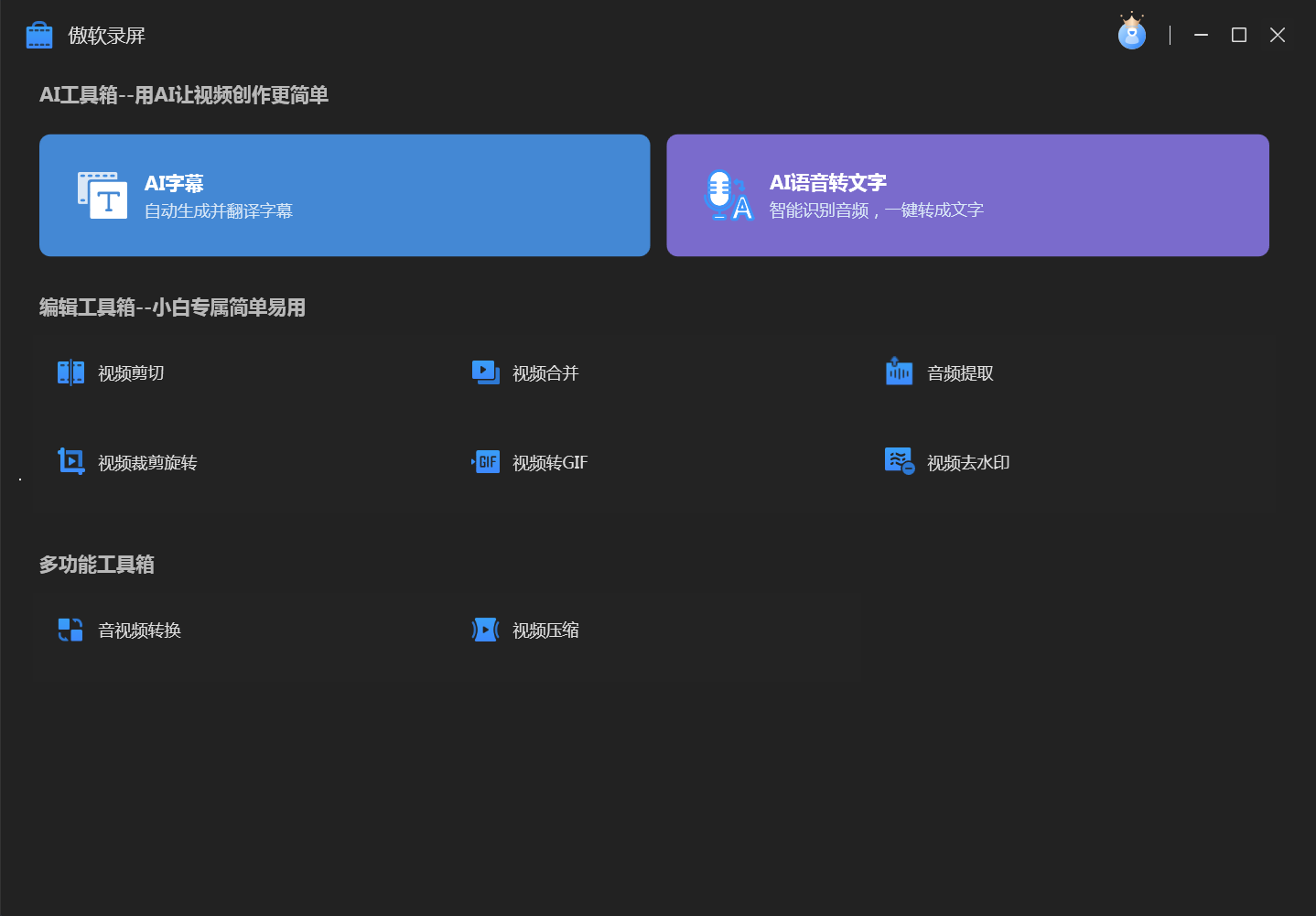Click the 音频提取 audio extract icon
The width and height of the screenshot is (1316, 916).
click(x=899, y=372)
